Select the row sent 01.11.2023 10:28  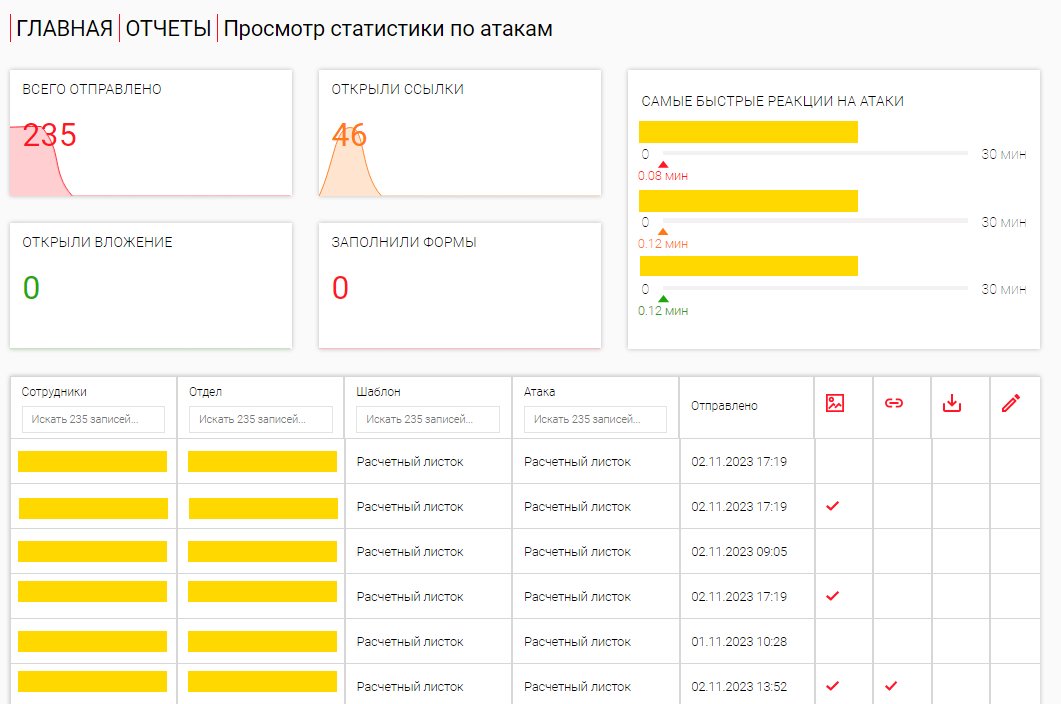pyautogui.click(x=525, y=641)
